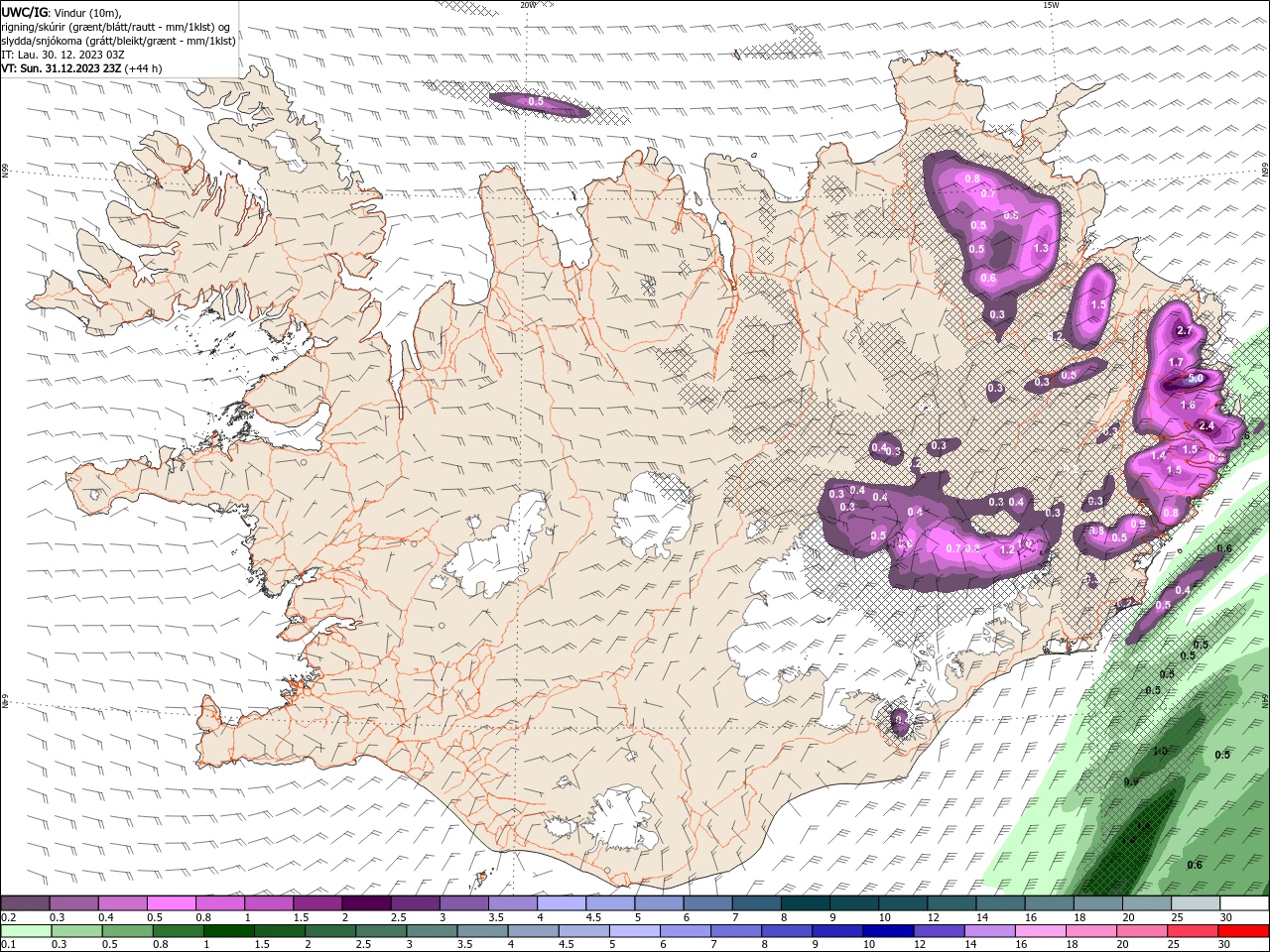This screenshot has width=1270, height=952.
Task: Click the upper legend swatch starting at 0.2
Action: coord(25,902)
